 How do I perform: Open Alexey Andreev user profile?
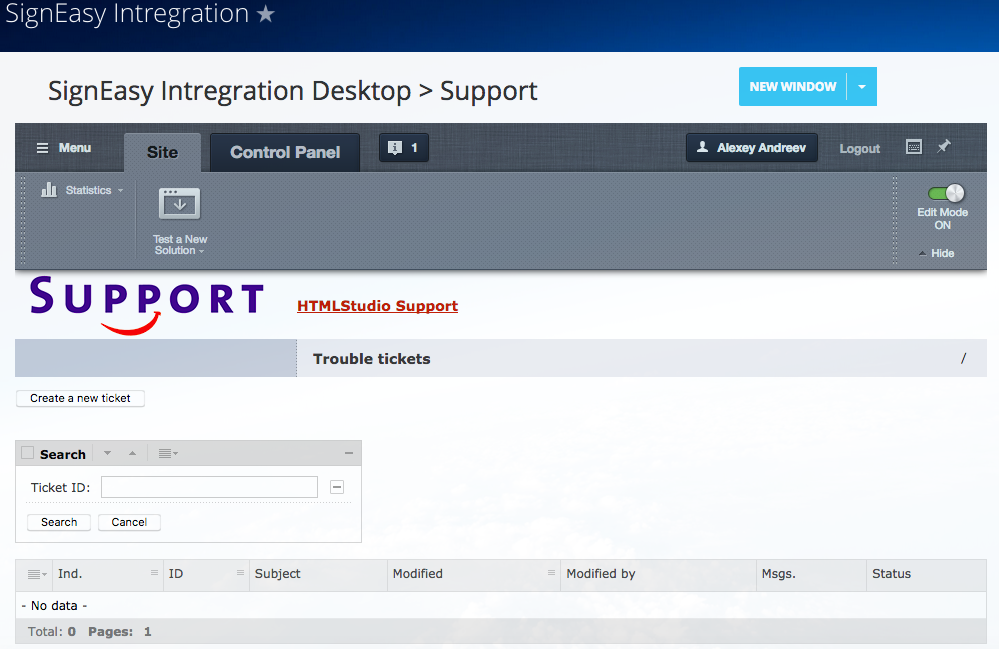pos(752,148)
